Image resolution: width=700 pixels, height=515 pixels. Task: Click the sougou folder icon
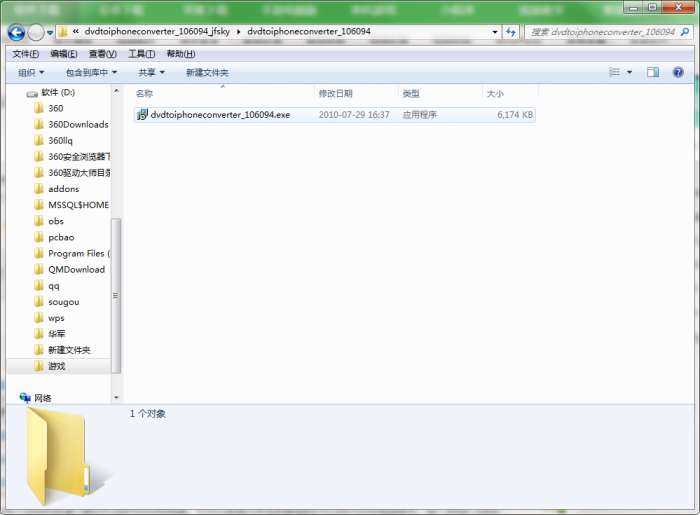(39, 302)
